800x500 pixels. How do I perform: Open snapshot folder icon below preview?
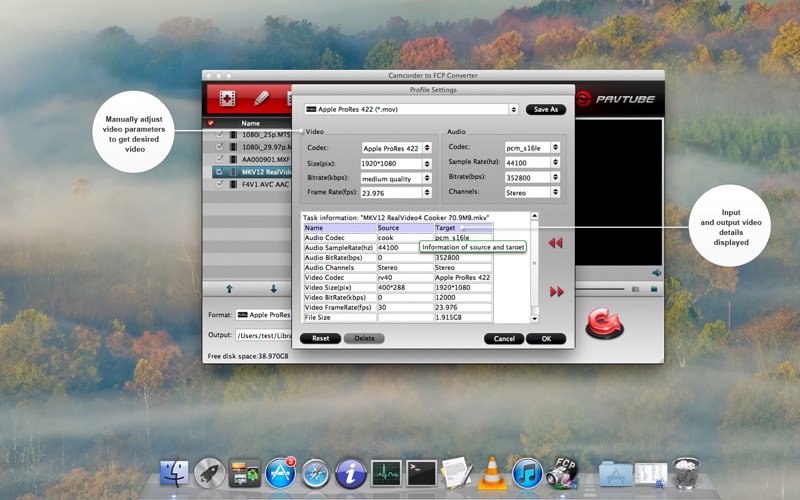(654, 289)
